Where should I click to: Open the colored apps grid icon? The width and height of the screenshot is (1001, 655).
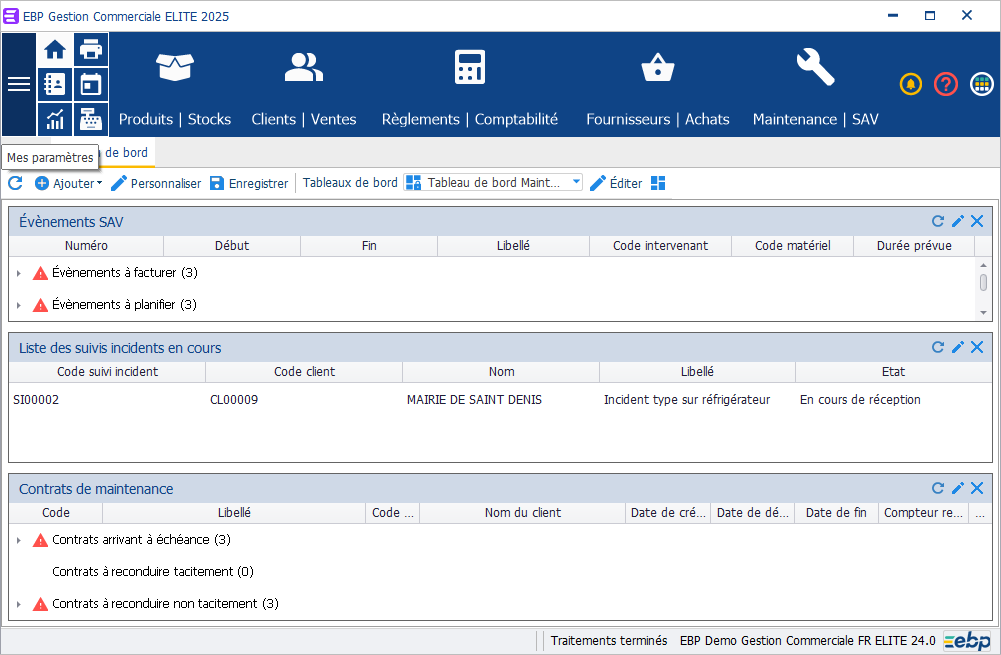pyautogui.click(x=981, y=85)
